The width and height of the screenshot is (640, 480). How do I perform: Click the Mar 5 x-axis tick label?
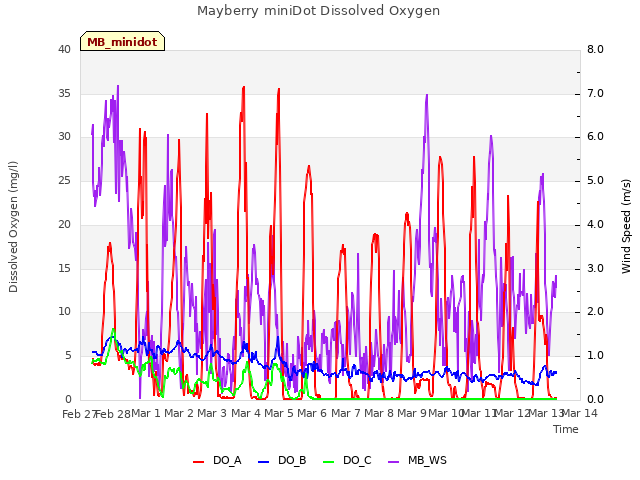279,413
